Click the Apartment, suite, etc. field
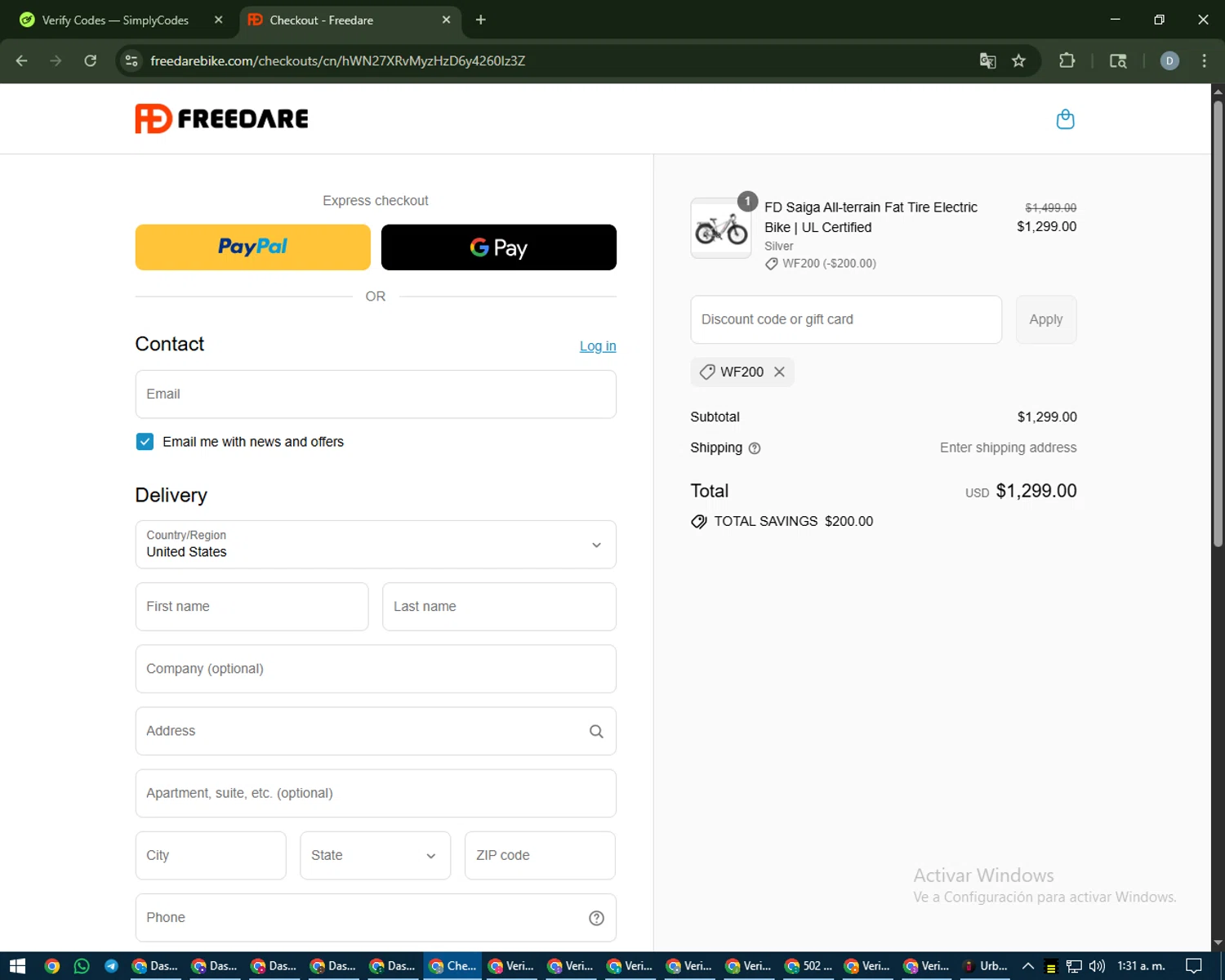 coord(376,793)
